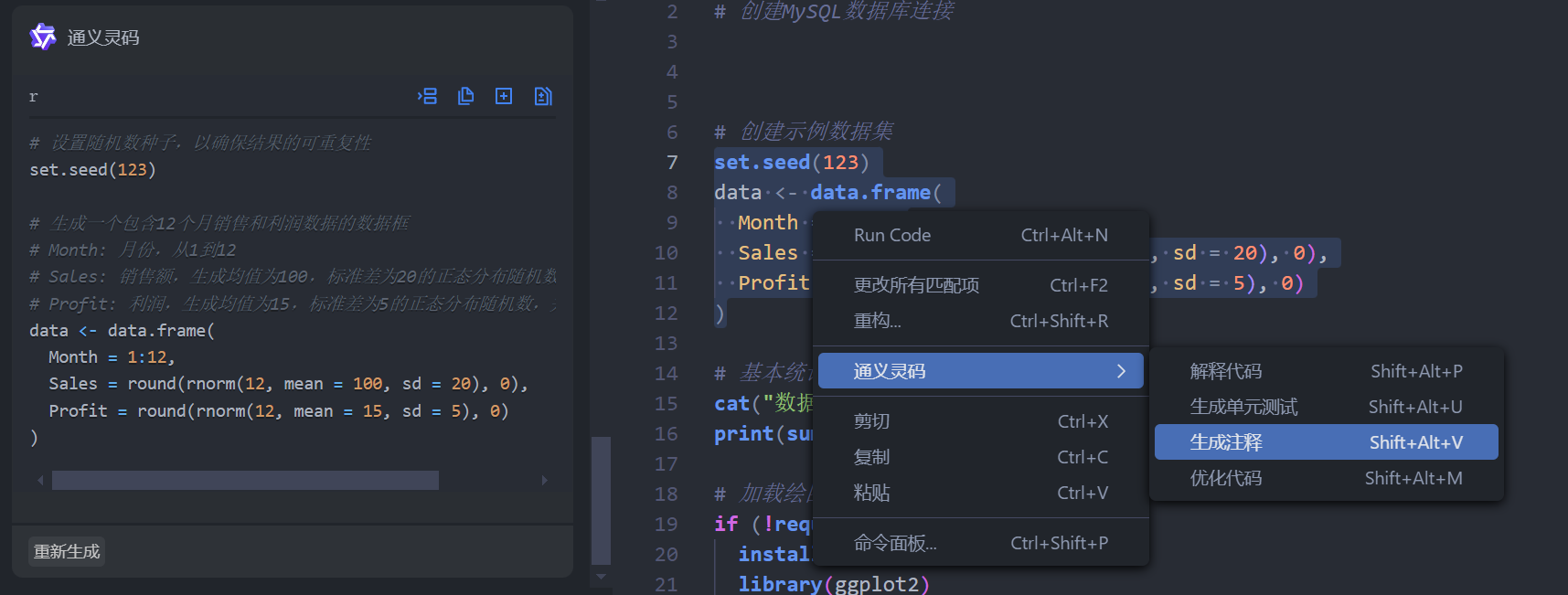Screen dimensions: 1568x595
Task: Click the # 设置随机数种子 comment in chat
Action: click(200, 143)
